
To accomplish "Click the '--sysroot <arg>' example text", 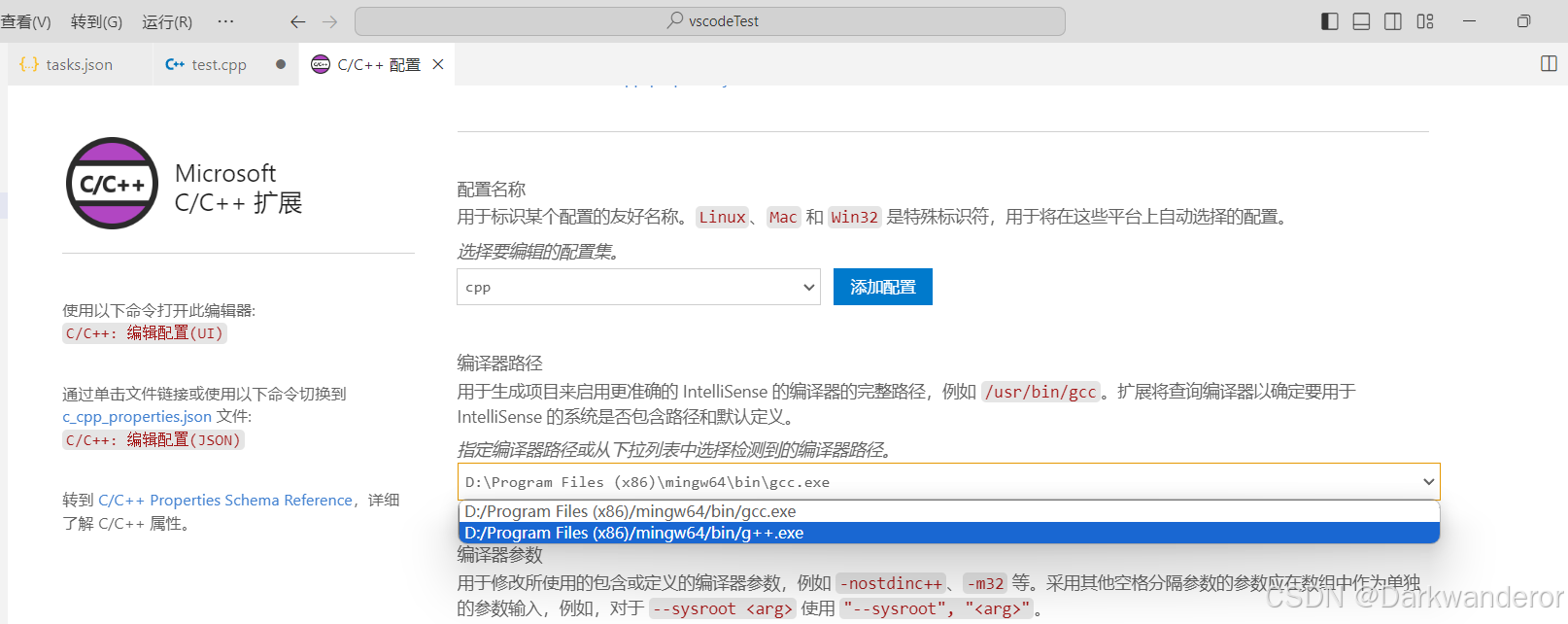I will point(722,608).
